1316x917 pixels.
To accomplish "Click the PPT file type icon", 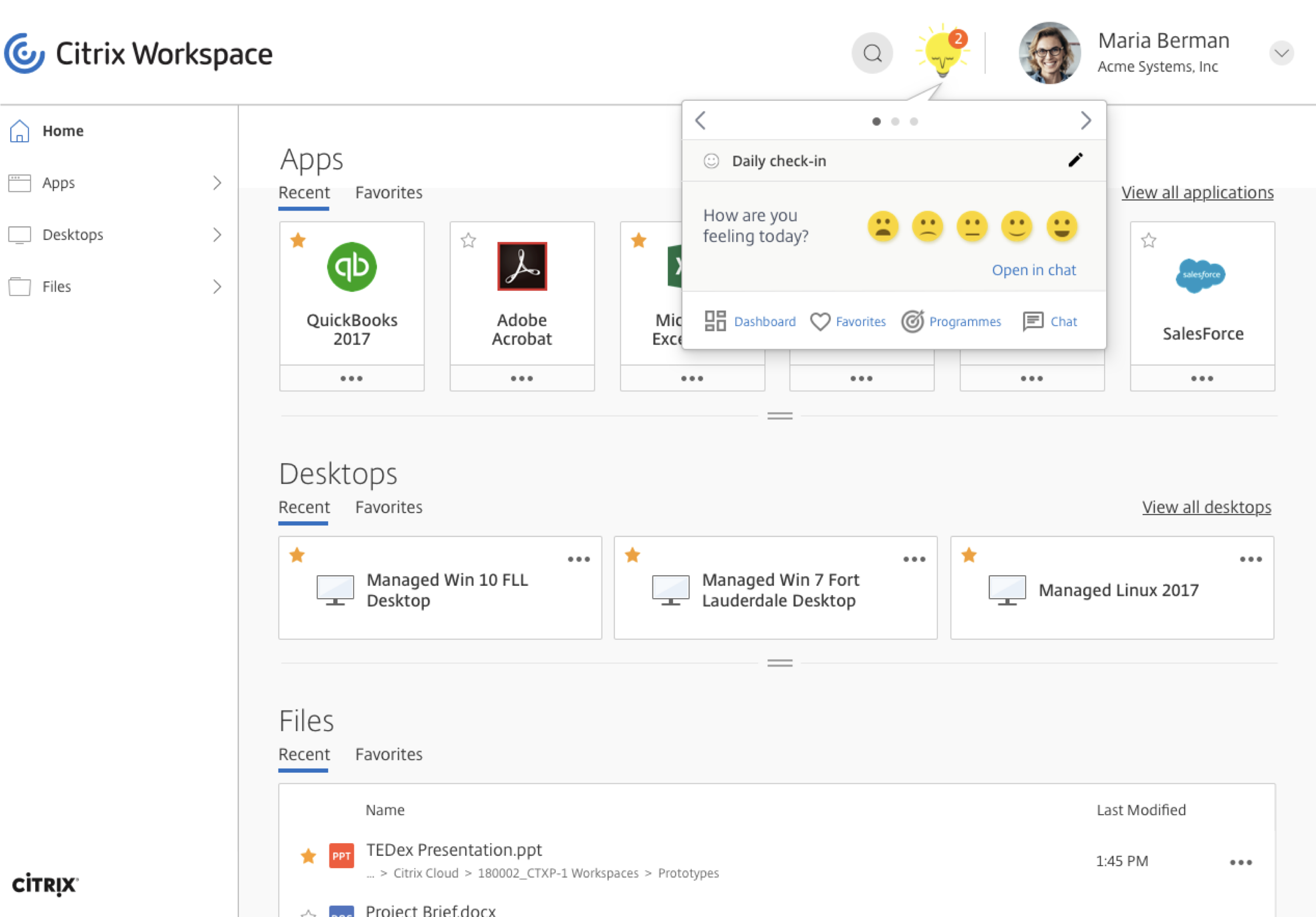I will coord(341,856).
